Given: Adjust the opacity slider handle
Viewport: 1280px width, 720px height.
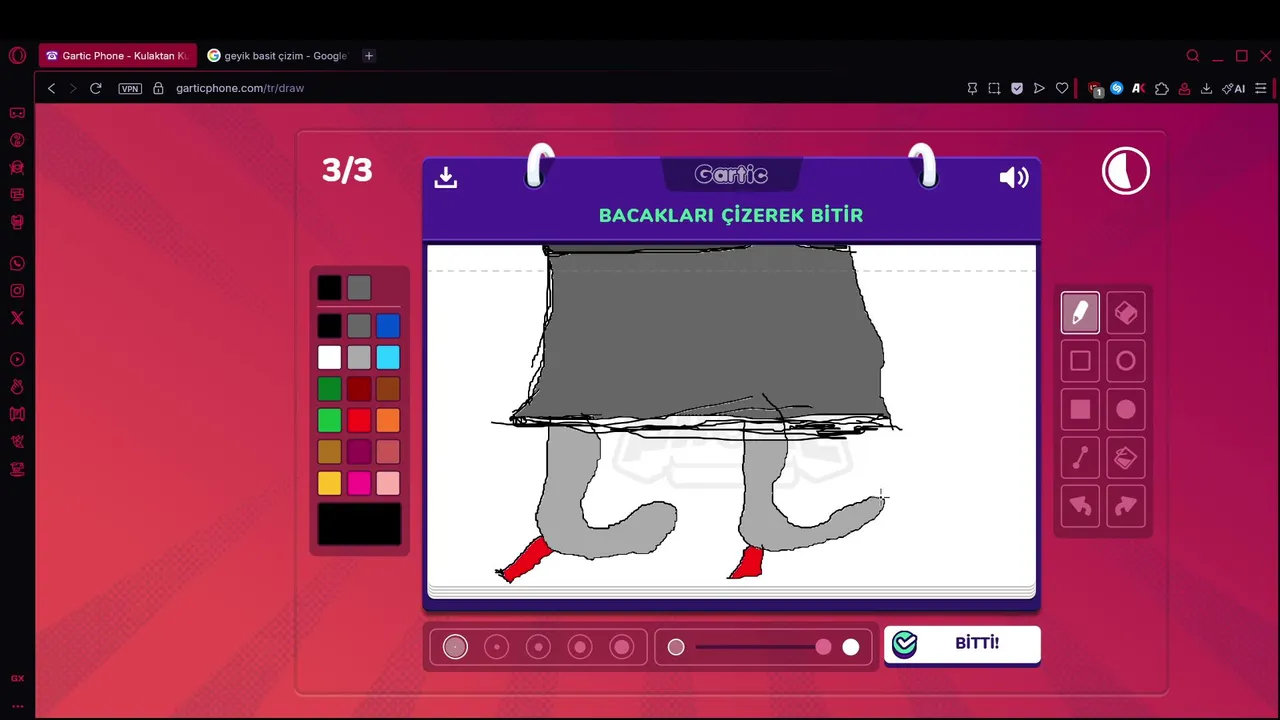Looking at the screenshot, I should [823, 647].
